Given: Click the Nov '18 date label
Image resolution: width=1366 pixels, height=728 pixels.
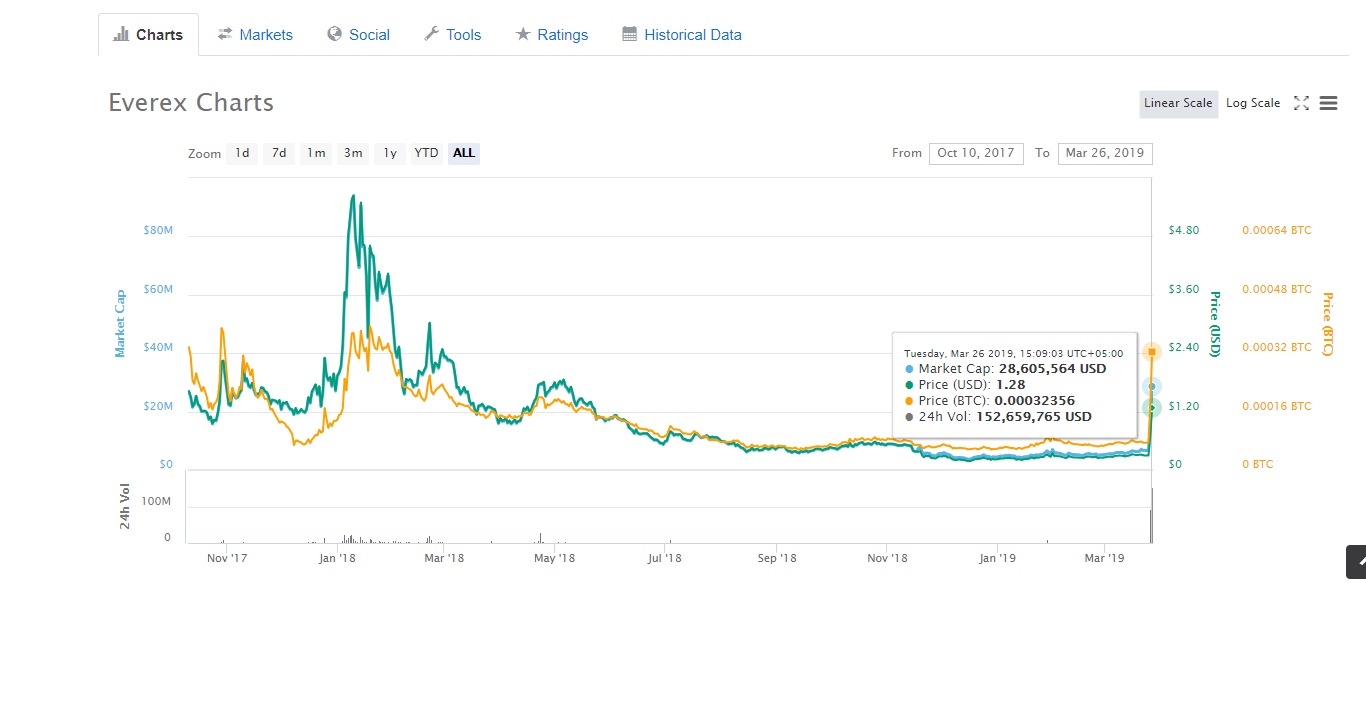Looking at the screenshot, I should coord(887,558).
